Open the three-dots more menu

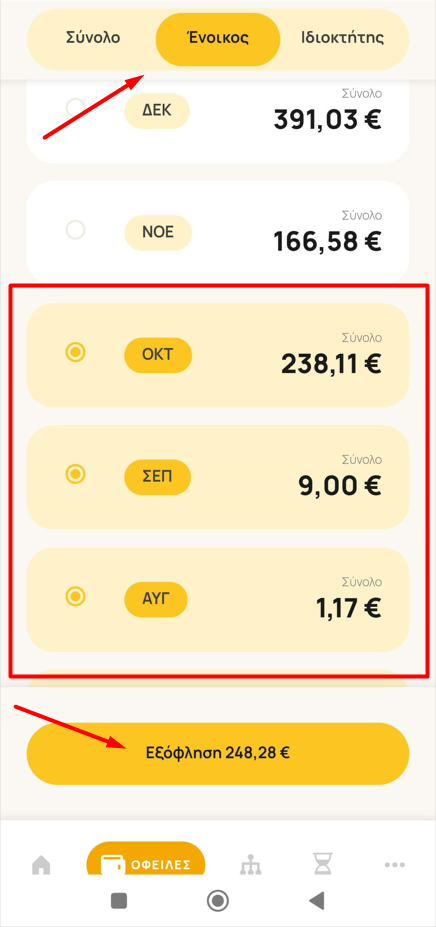(395, 865)
